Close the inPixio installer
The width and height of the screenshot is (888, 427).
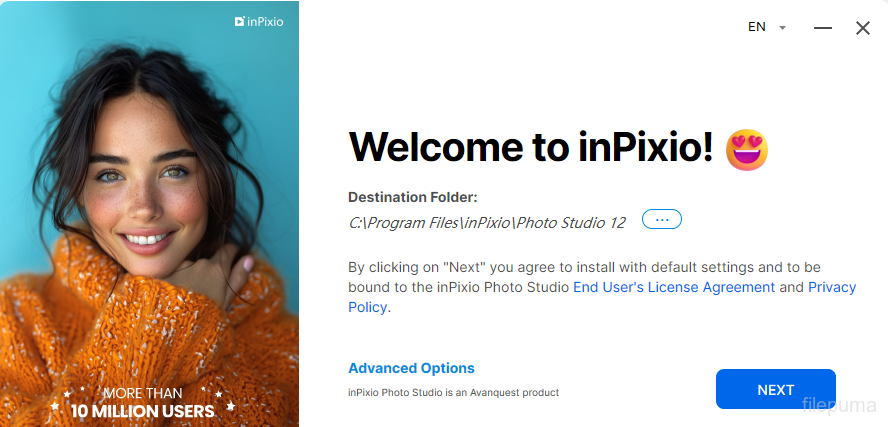[863, 28]
